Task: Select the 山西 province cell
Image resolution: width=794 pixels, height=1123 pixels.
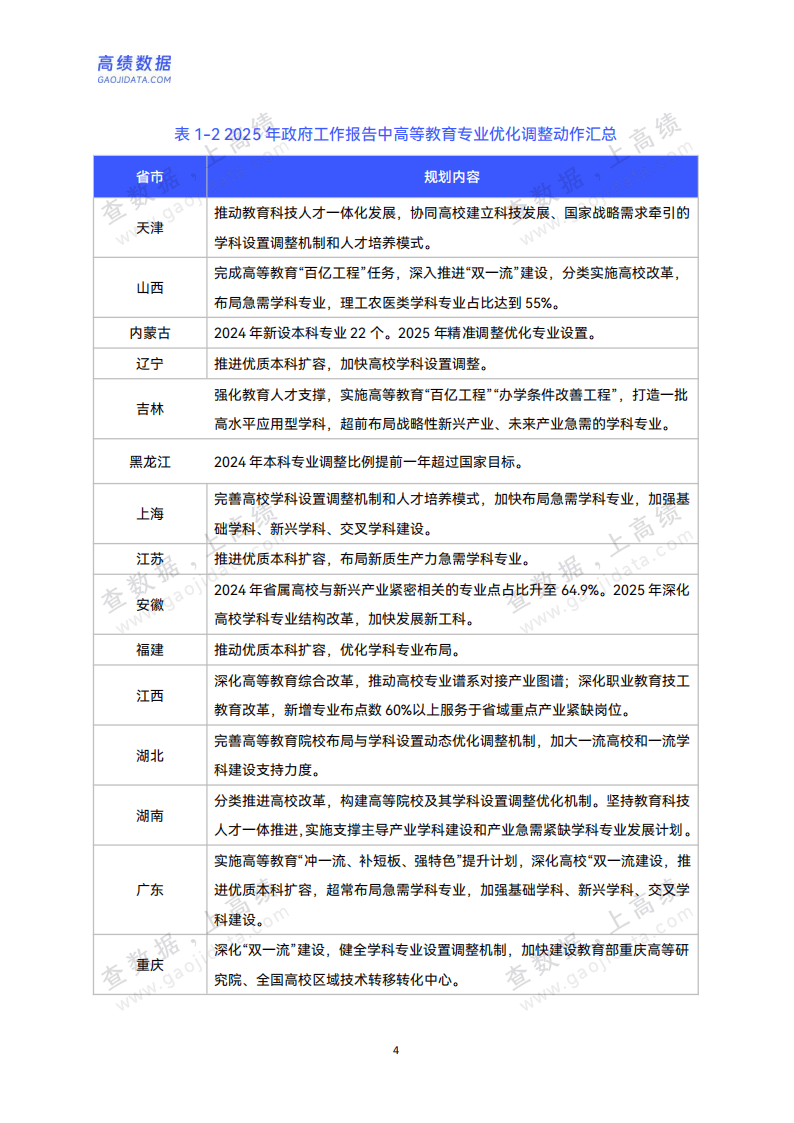Action: tap(150, 288)
